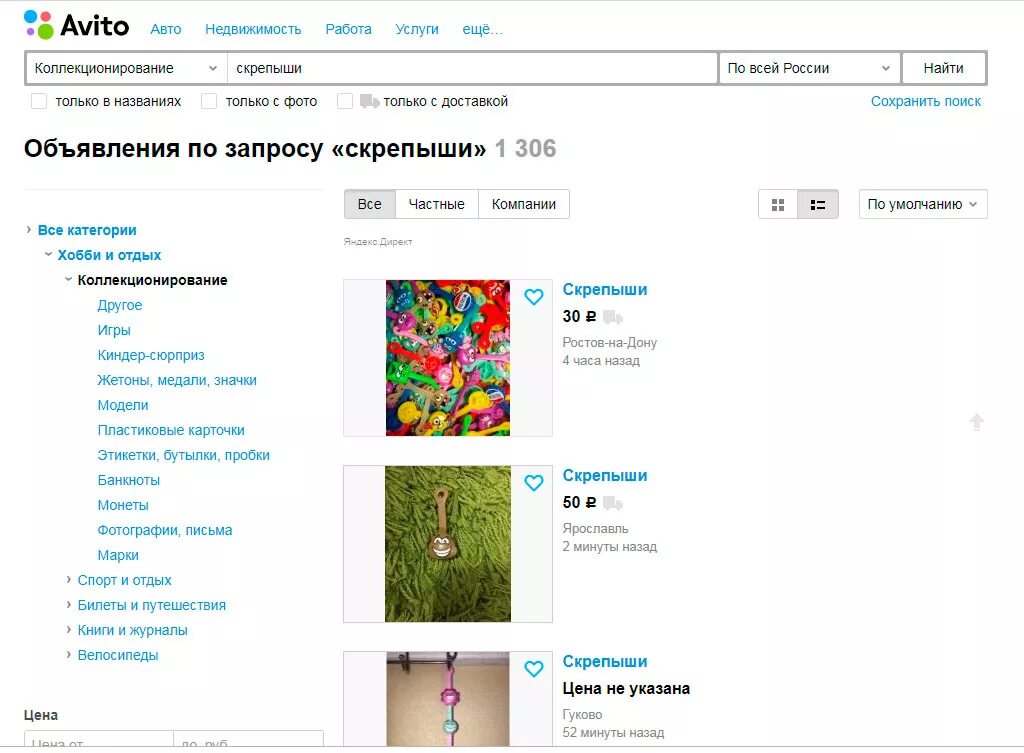Screen dimensions: 1024x753
Task: Open the Недвижимость menu item
Action: tap(253, 29)
